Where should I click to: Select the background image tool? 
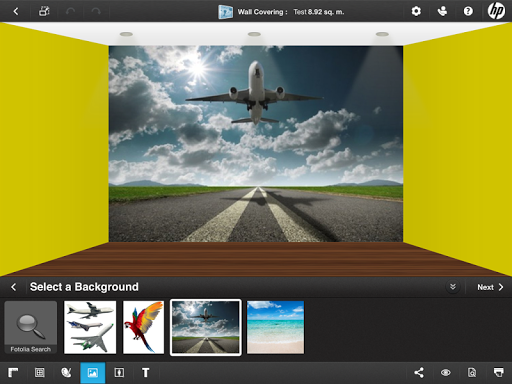click(x=93, y=373)
